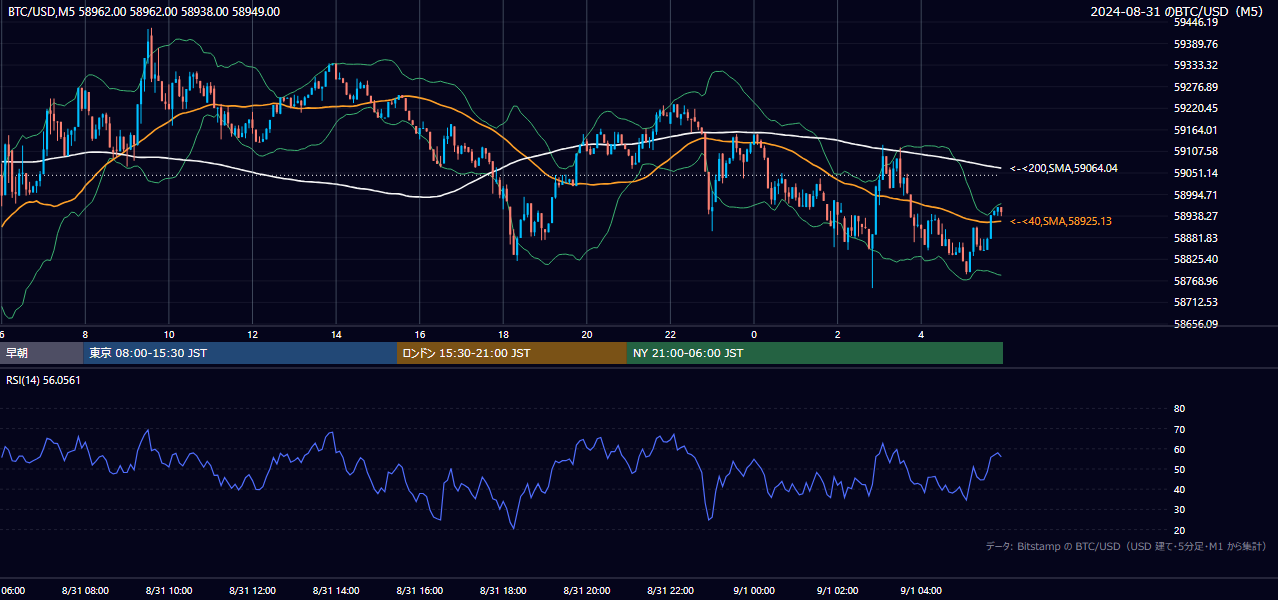This screenshot has width=1278, height=600.
Task: Click the 8/31 16:00 time label
Action: (420, 591)
